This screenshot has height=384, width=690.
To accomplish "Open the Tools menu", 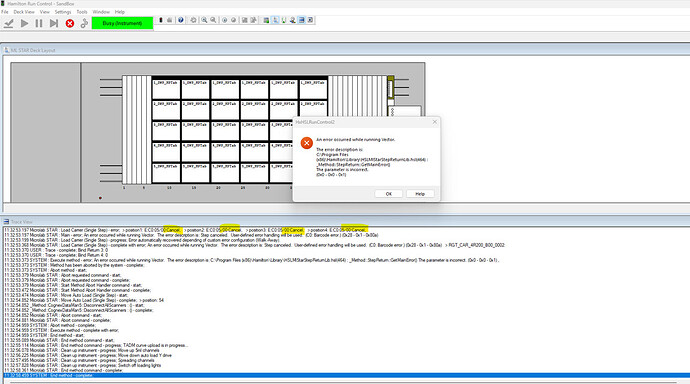I will pyautogui.click(x=82, y=12).
